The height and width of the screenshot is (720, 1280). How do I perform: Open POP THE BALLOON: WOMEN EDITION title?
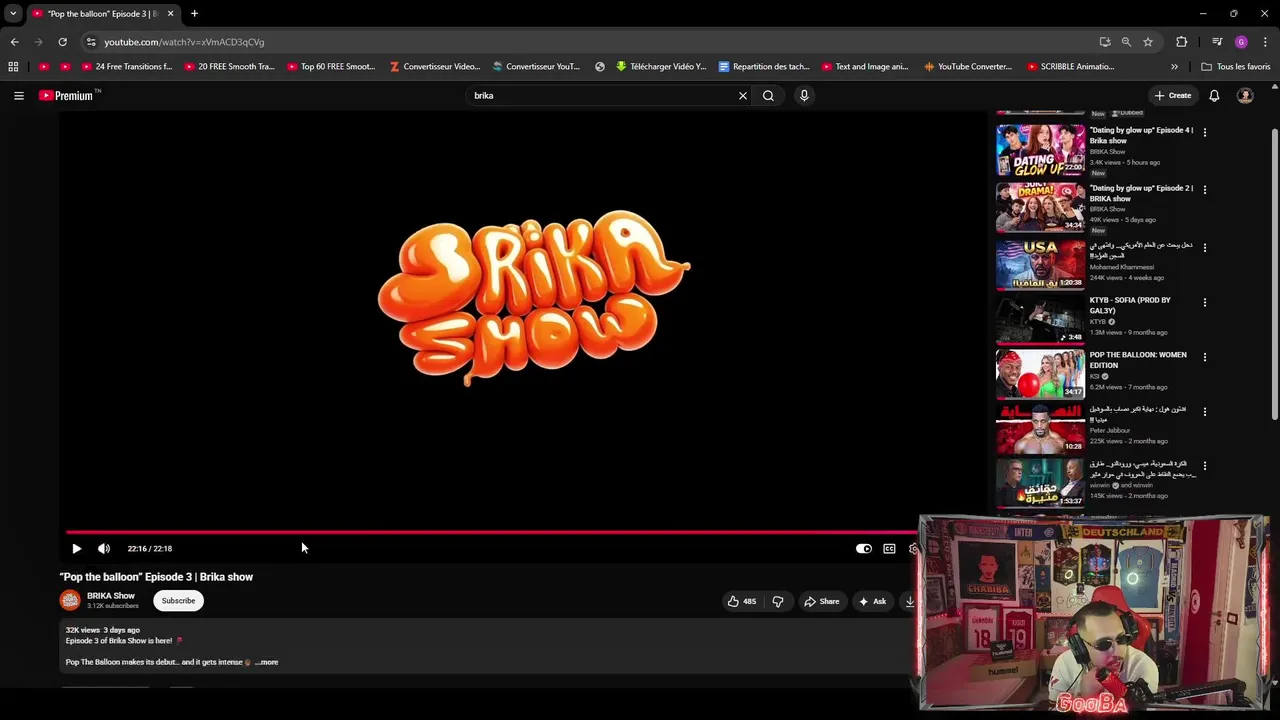pyautogui.click(x=1138, y=360)
